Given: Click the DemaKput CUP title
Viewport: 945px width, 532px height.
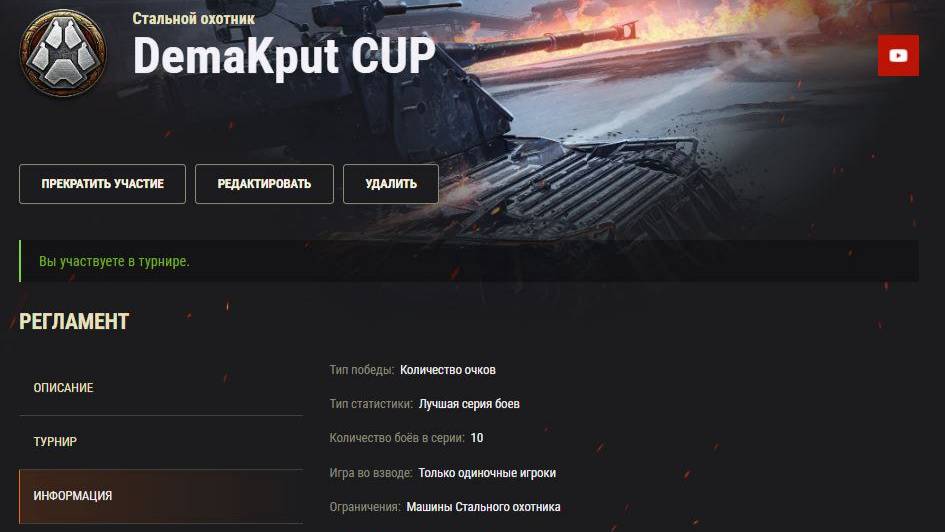Looking at the screenshot, I should 284,56.
